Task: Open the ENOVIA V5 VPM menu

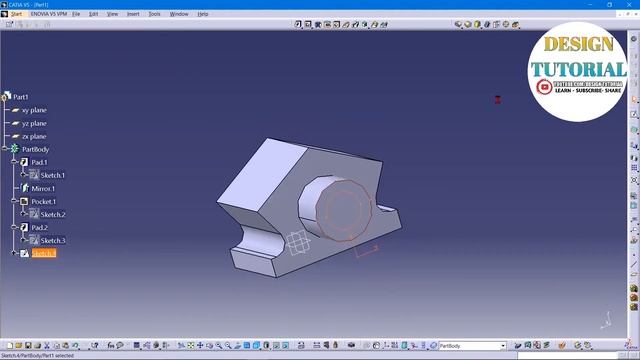Action: (x=49, y=14)
